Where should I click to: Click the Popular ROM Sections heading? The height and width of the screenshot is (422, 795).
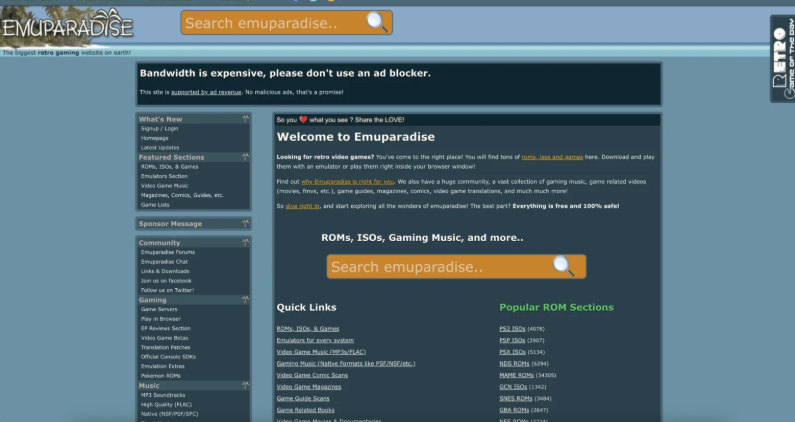556,307
